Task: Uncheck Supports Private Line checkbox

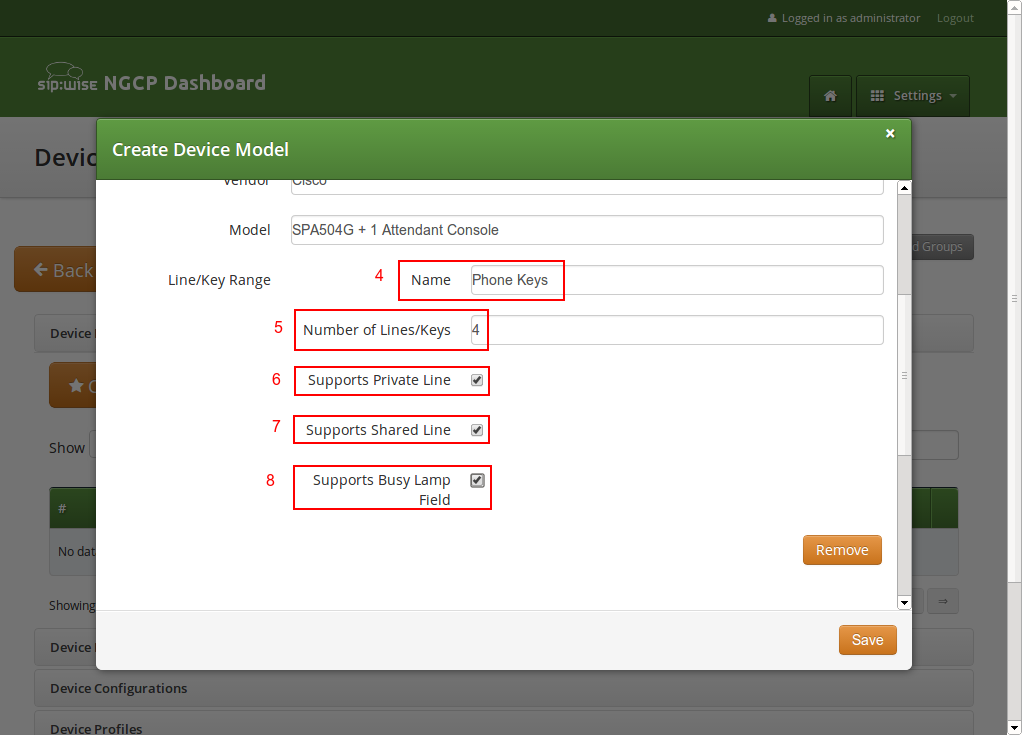Action: [x=477, y=380]
